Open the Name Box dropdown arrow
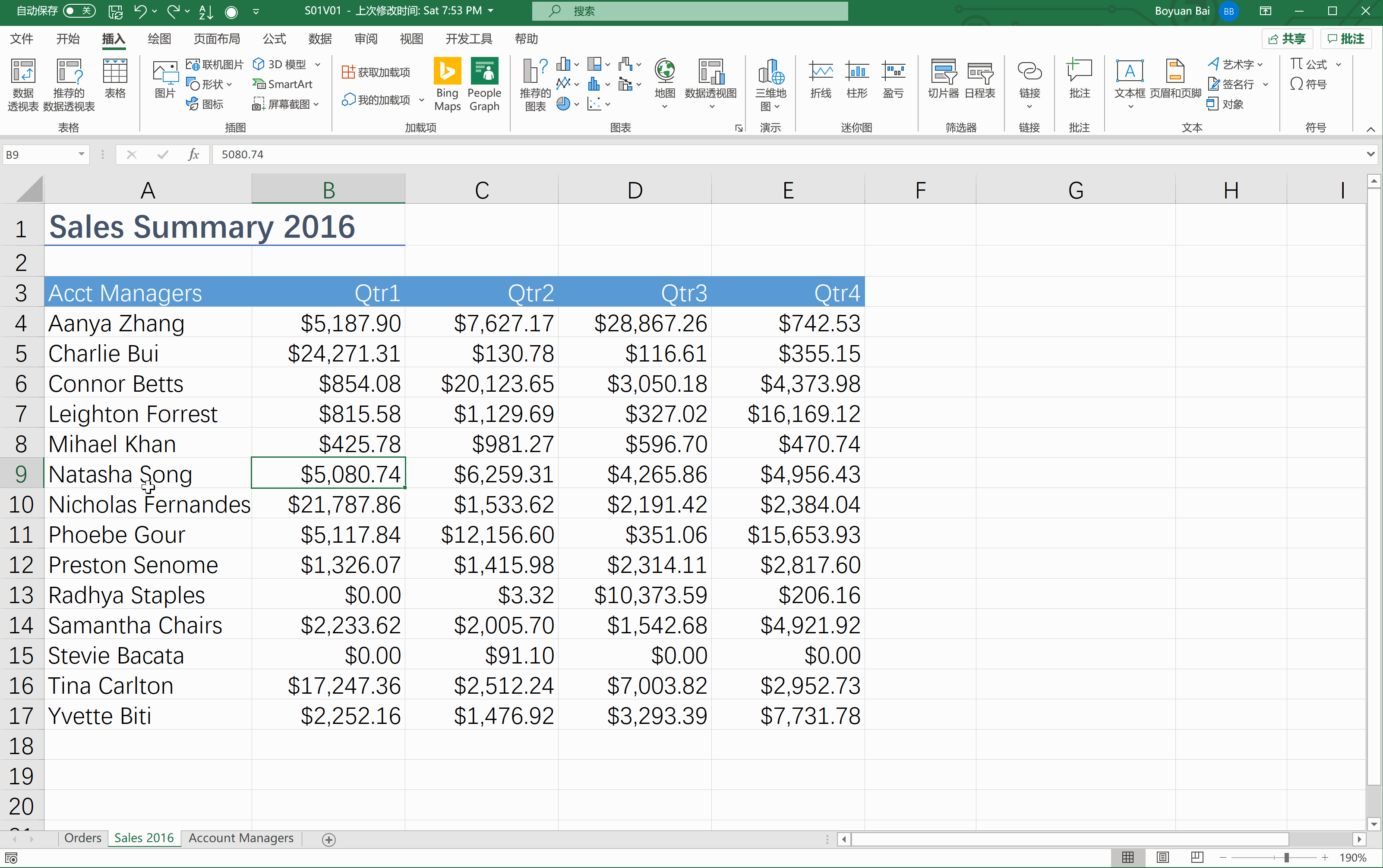The width and height of the screenshot is (1383, 868). click(x=82, y=154)
